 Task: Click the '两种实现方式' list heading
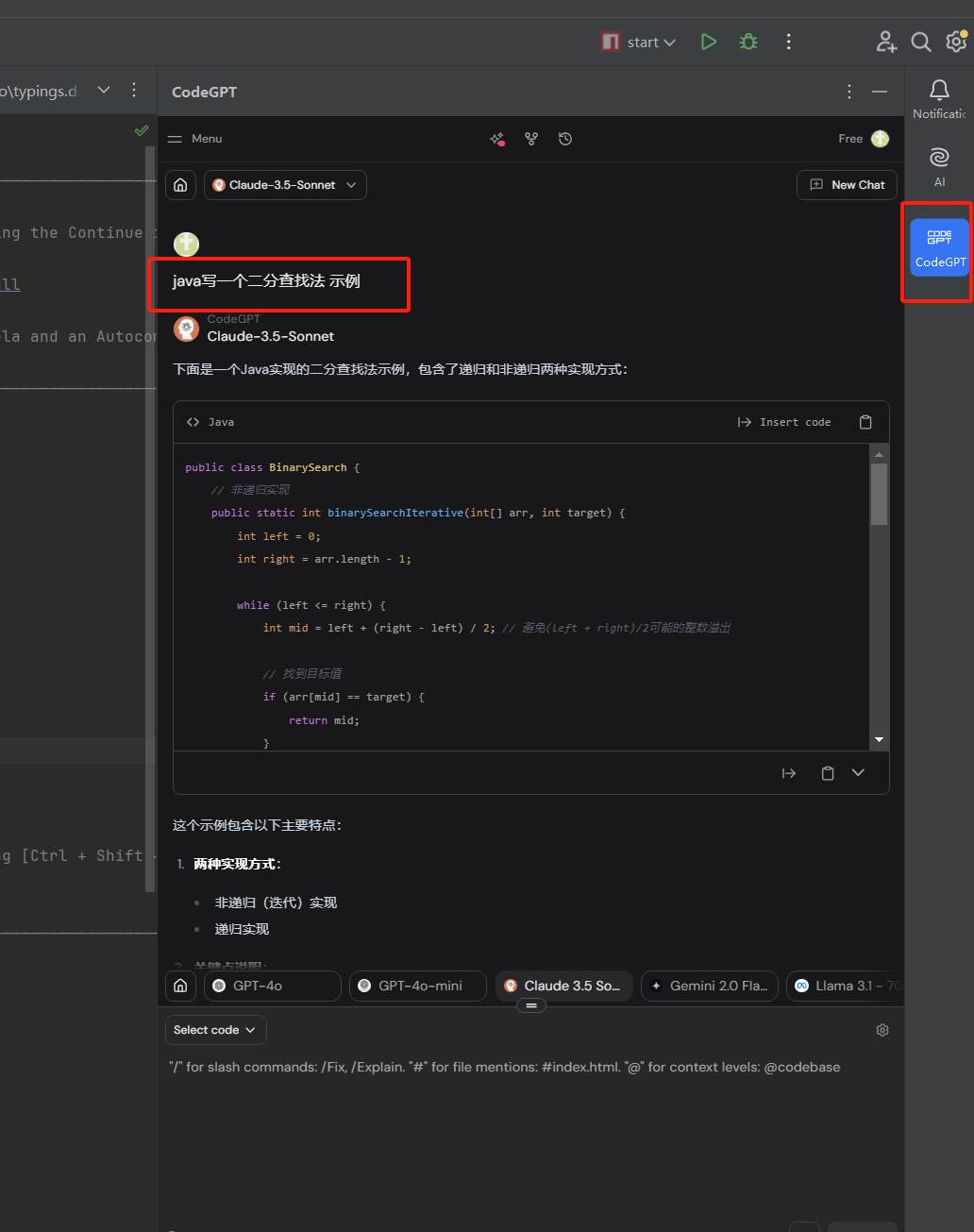point(237,864)
